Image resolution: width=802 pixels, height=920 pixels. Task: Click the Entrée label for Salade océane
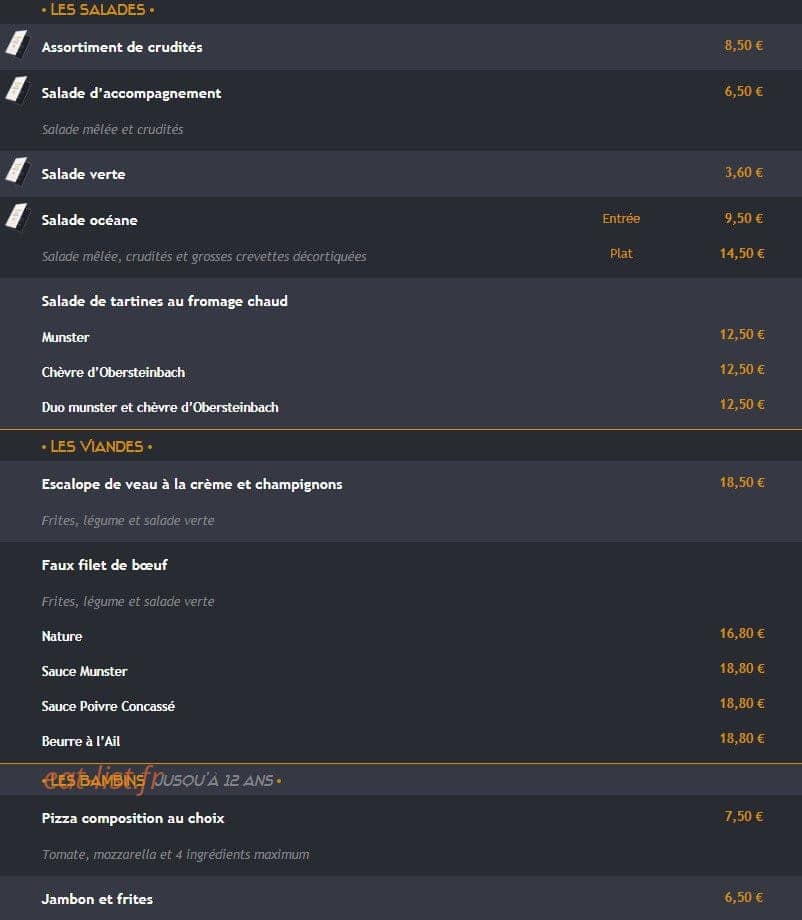[621, 218]
